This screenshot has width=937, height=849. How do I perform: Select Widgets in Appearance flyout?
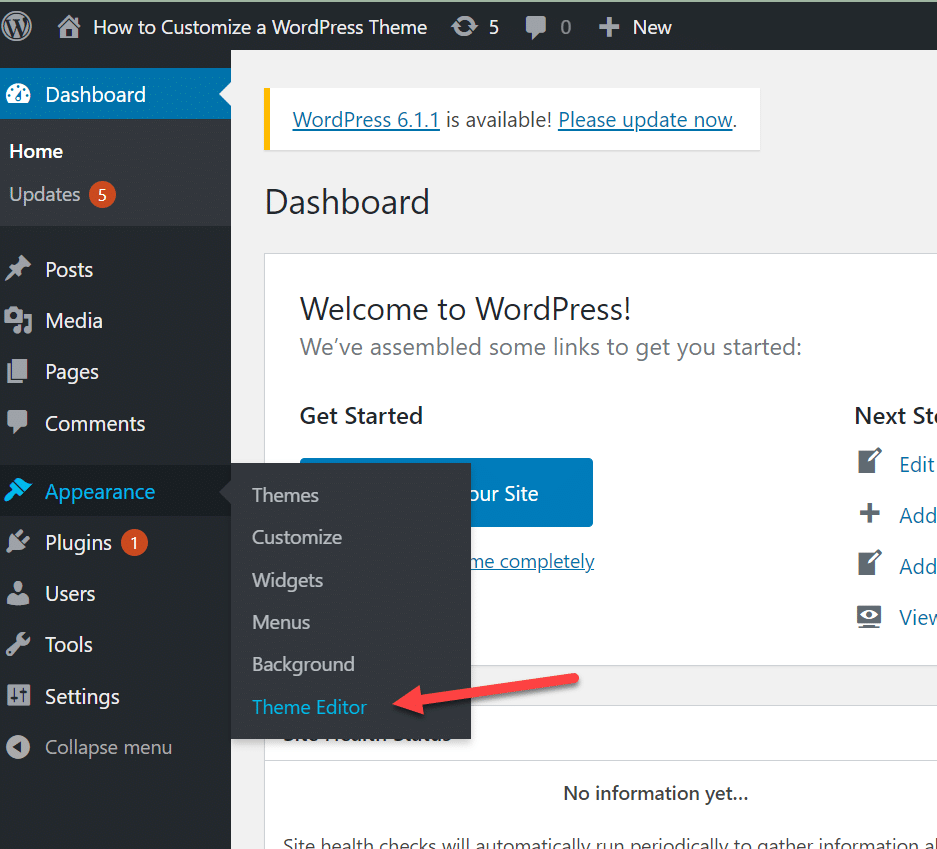287,580
